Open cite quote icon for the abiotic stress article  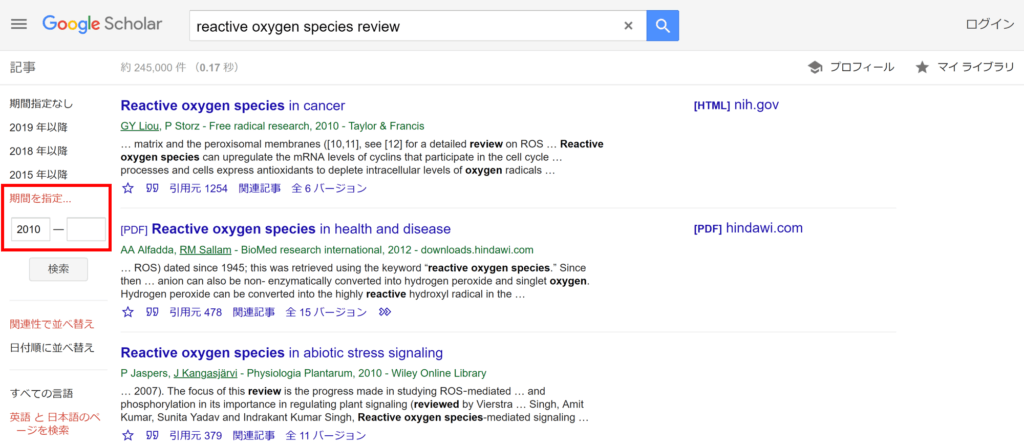[152, 436]
